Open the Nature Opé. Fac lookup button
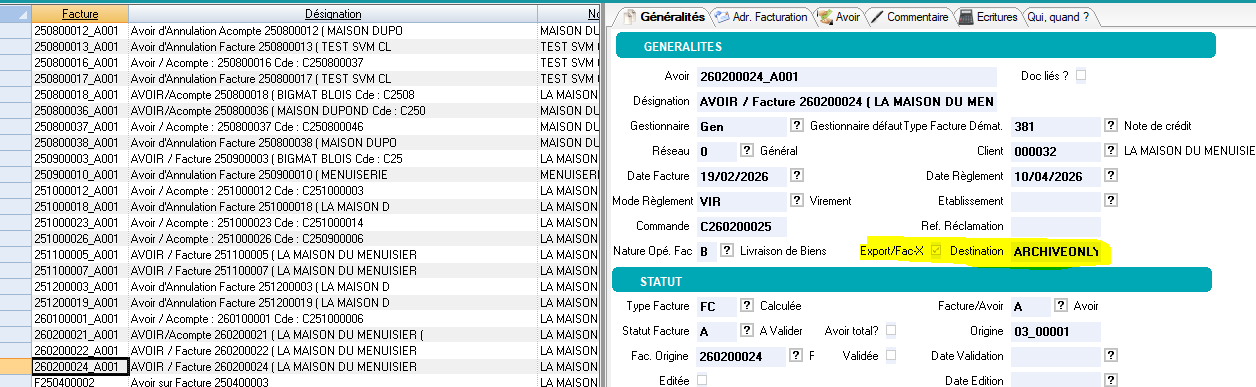The width and height of the screenshot is (1256, 387). pos(727,251)
